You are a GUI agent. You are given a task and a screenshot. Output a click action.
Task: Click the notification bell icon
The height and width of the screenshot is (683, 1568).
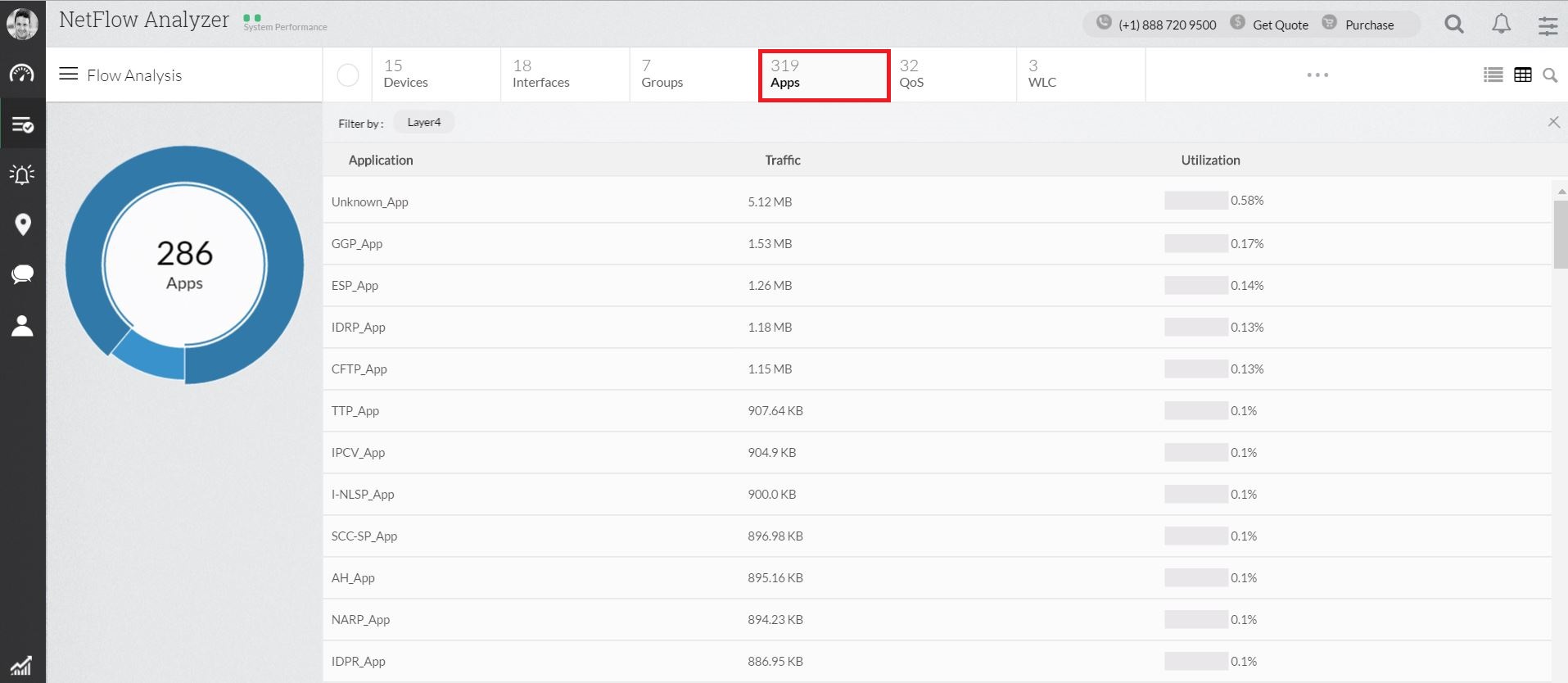tap(1501, 25)
